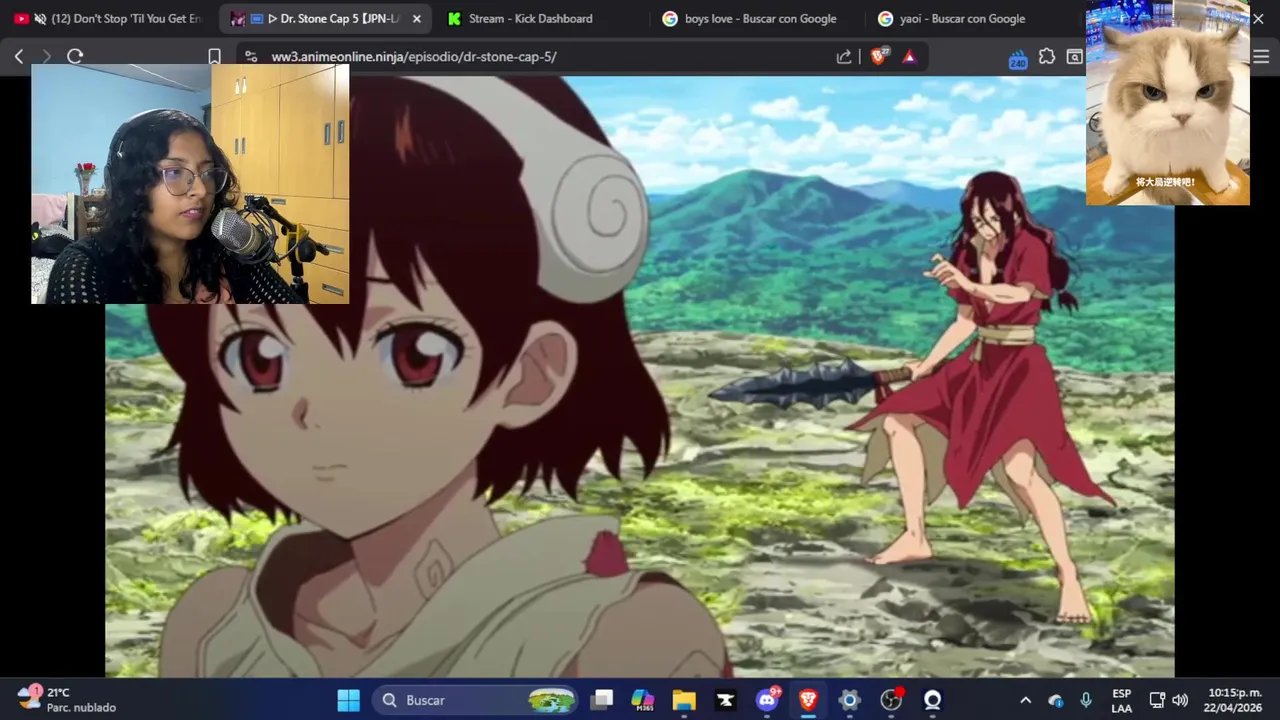Share this page via the share icon
This screenshot has height=720, width=1280.
pos(844,57)
